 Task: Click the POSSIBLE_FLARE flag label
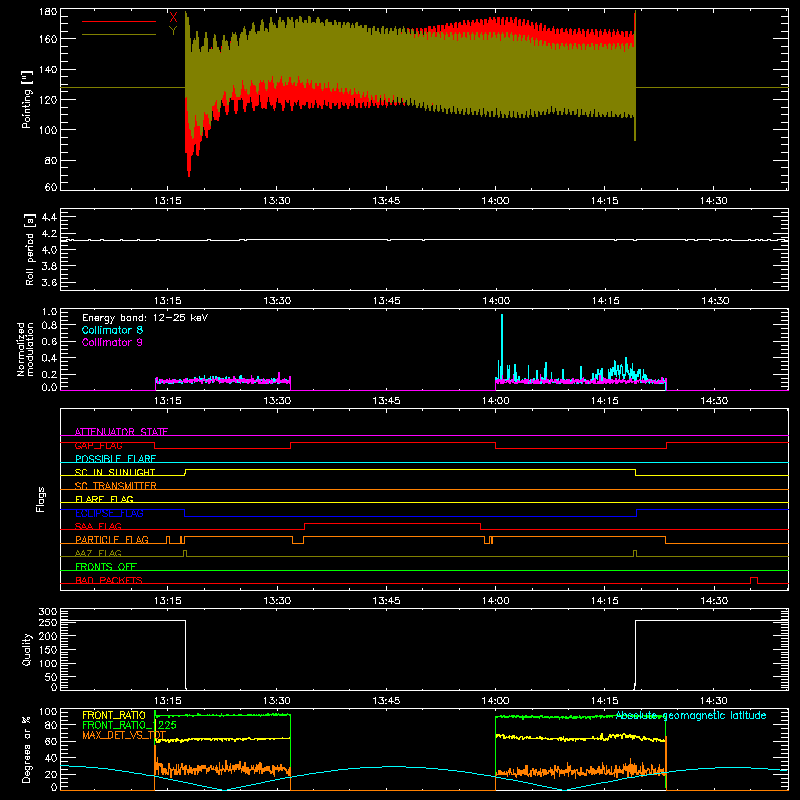point(115,459)
